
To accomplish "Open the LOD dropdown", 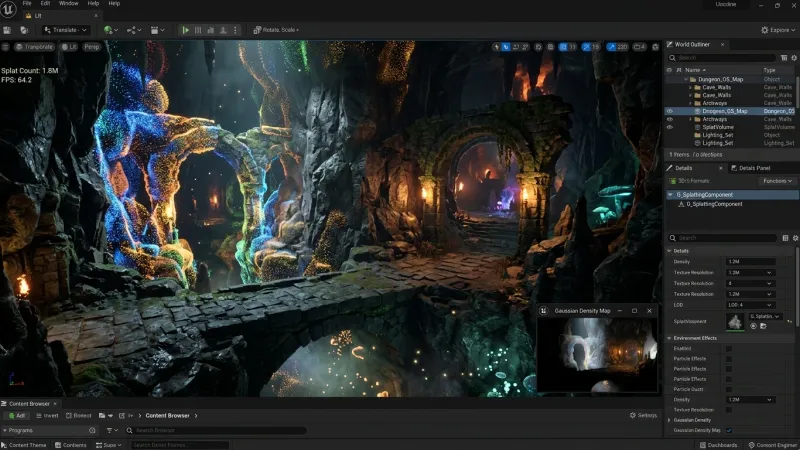I will tap(749, 305).
